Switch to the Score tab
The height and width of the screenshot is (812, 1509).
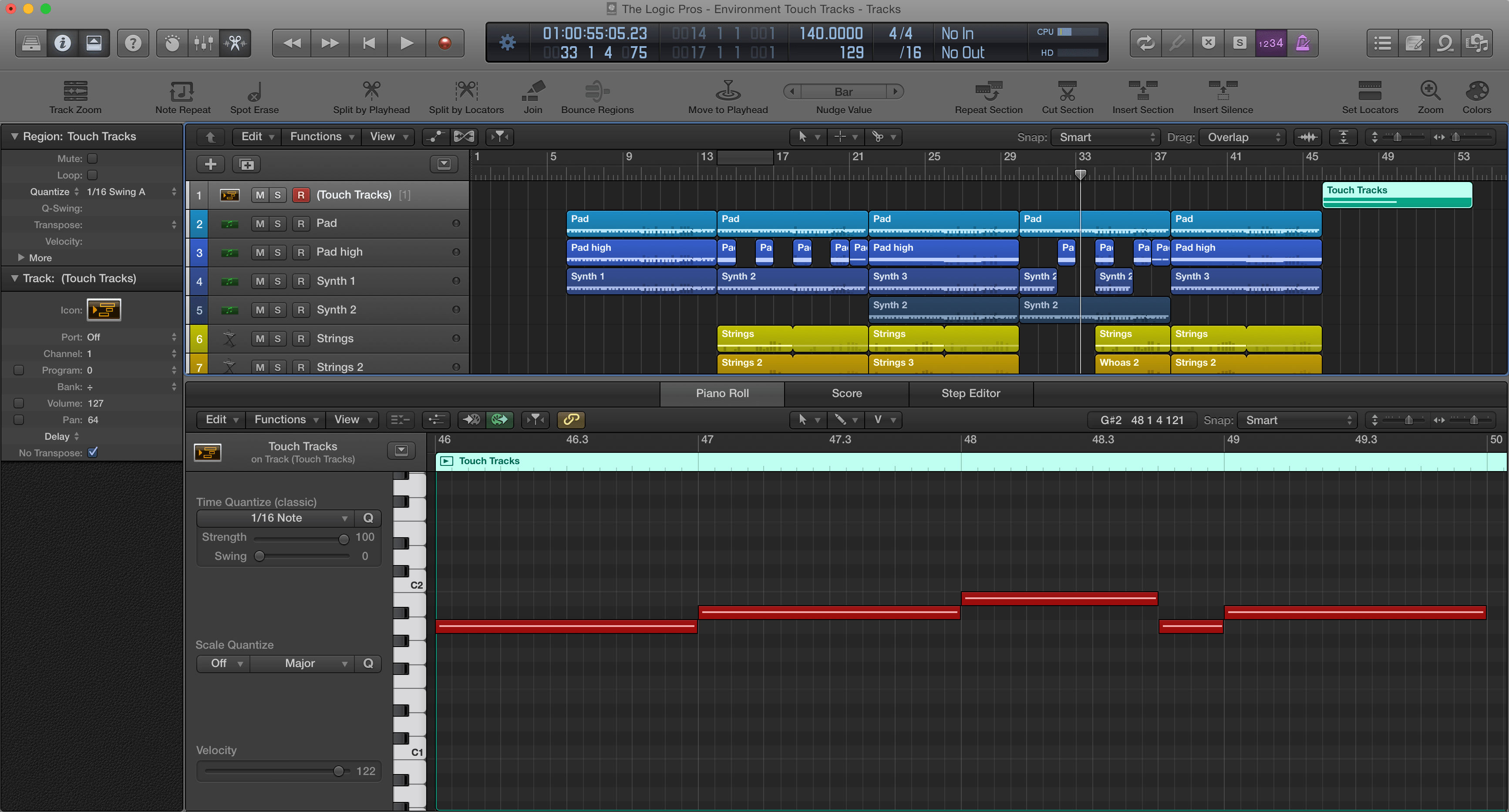[x=846, y=392]
